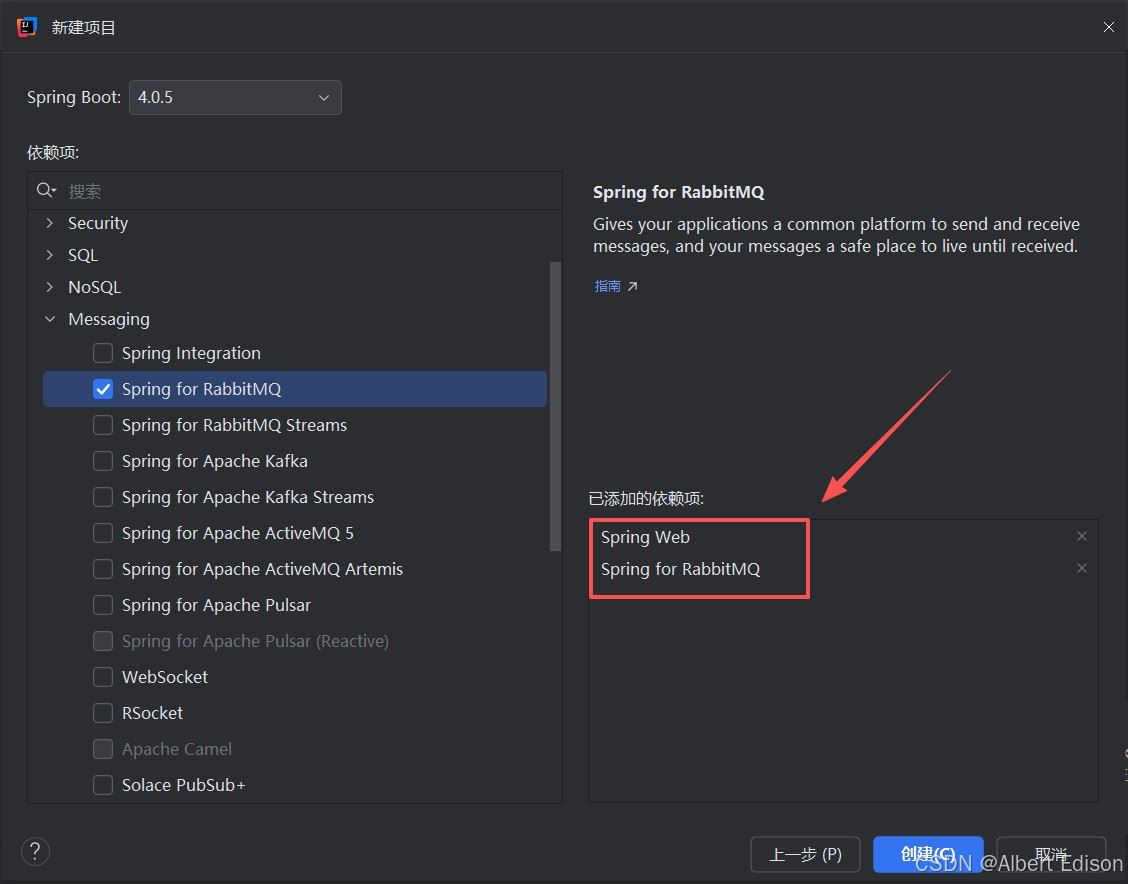The image size is (1128, 884).
Task: Collapse the Messaging category
Action: click(x=50, y=319)
